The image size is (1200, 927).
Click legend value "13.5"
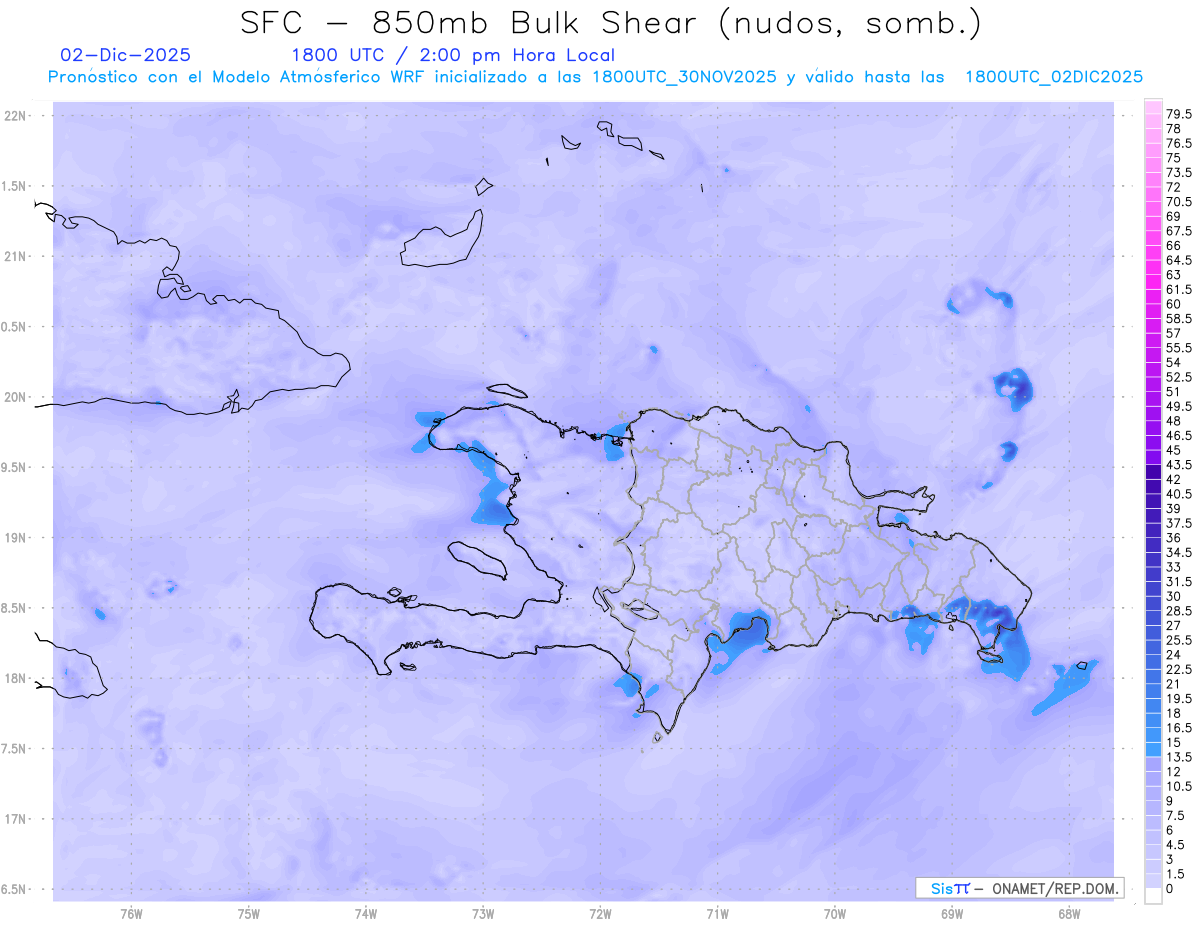point(1179,757)
